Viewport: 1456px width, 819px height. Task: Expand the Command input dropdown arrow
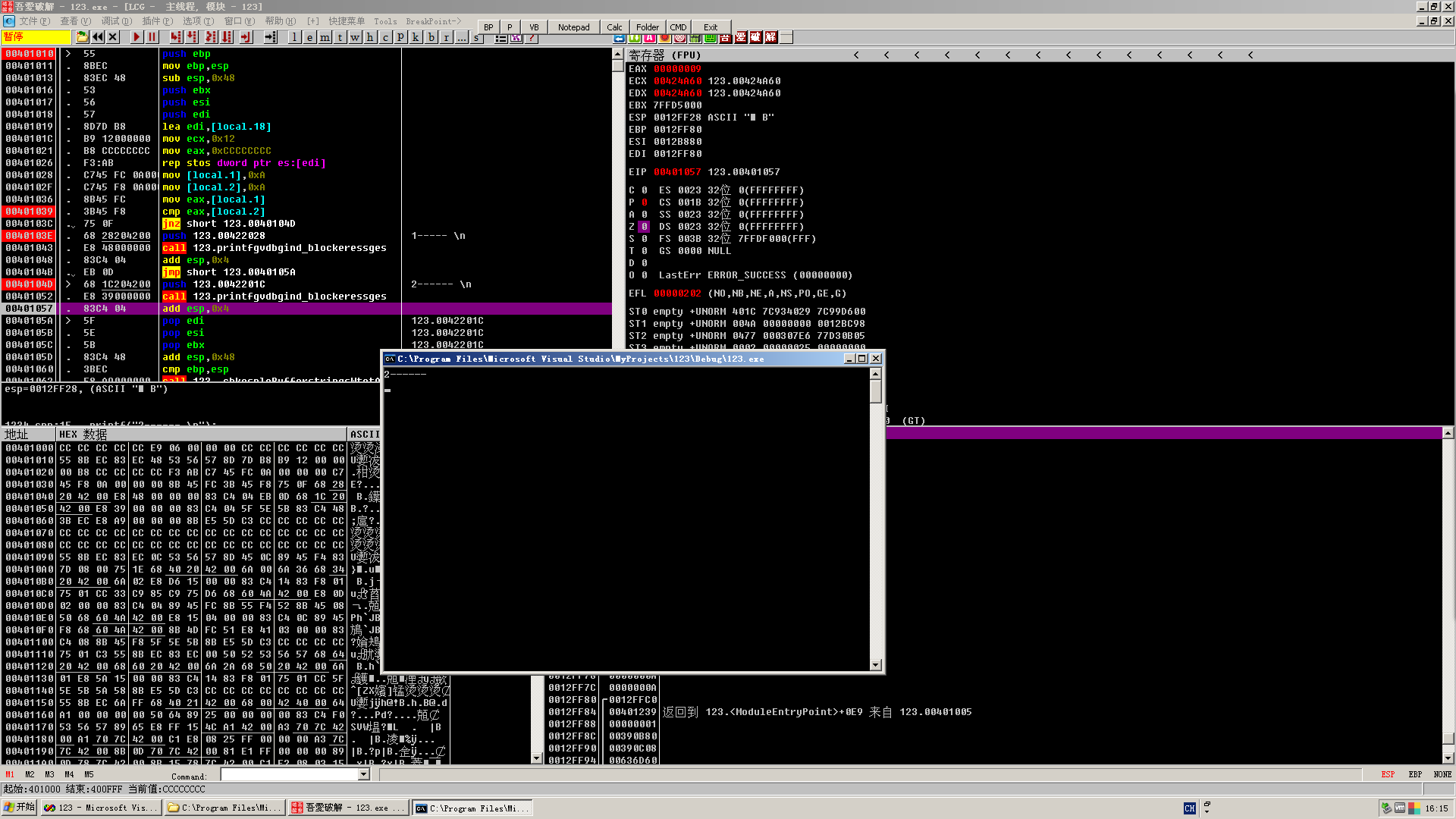364,774
